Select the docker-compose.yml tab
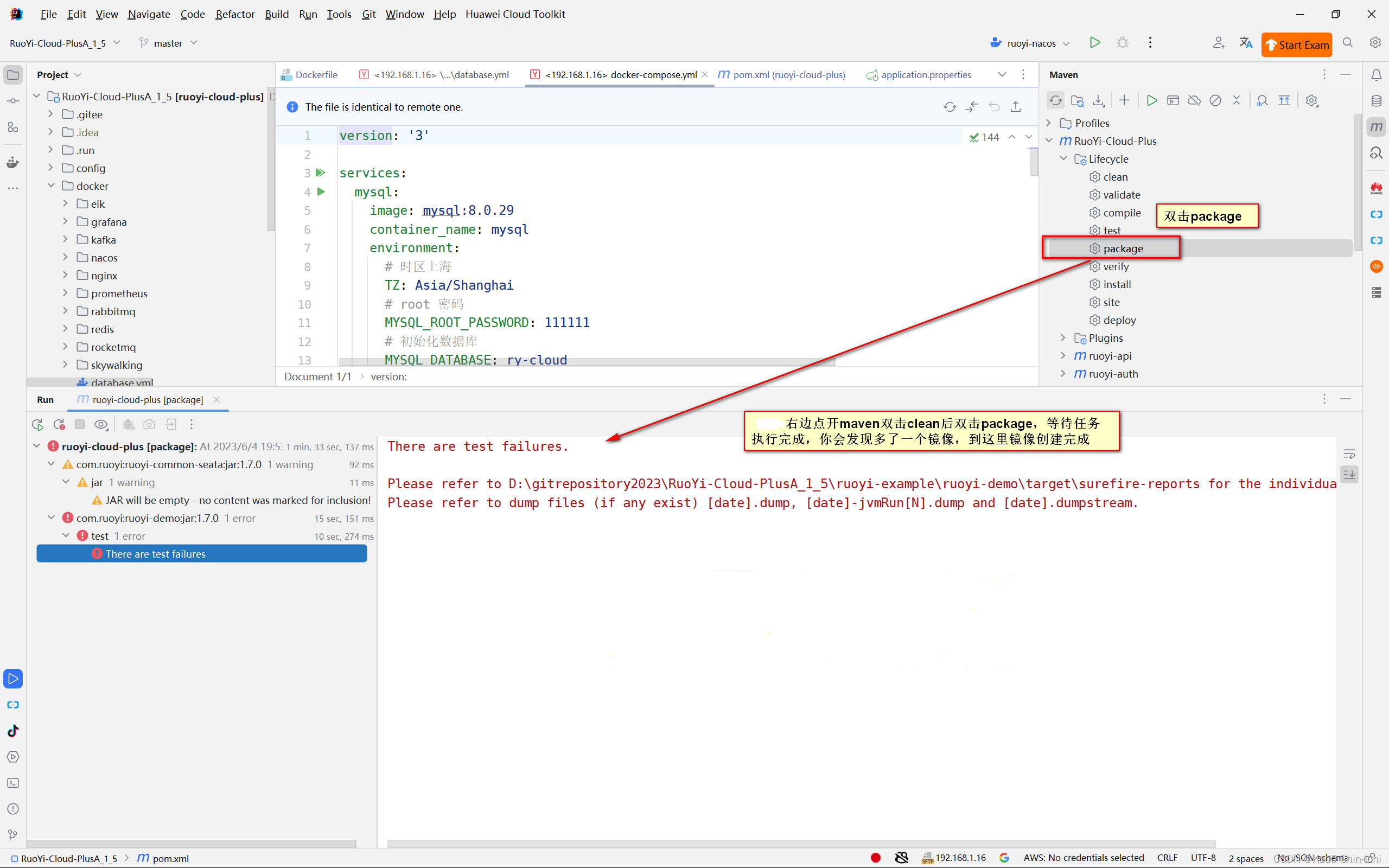The width and height of the screenshot is (1389, 868). coord(620,74)
